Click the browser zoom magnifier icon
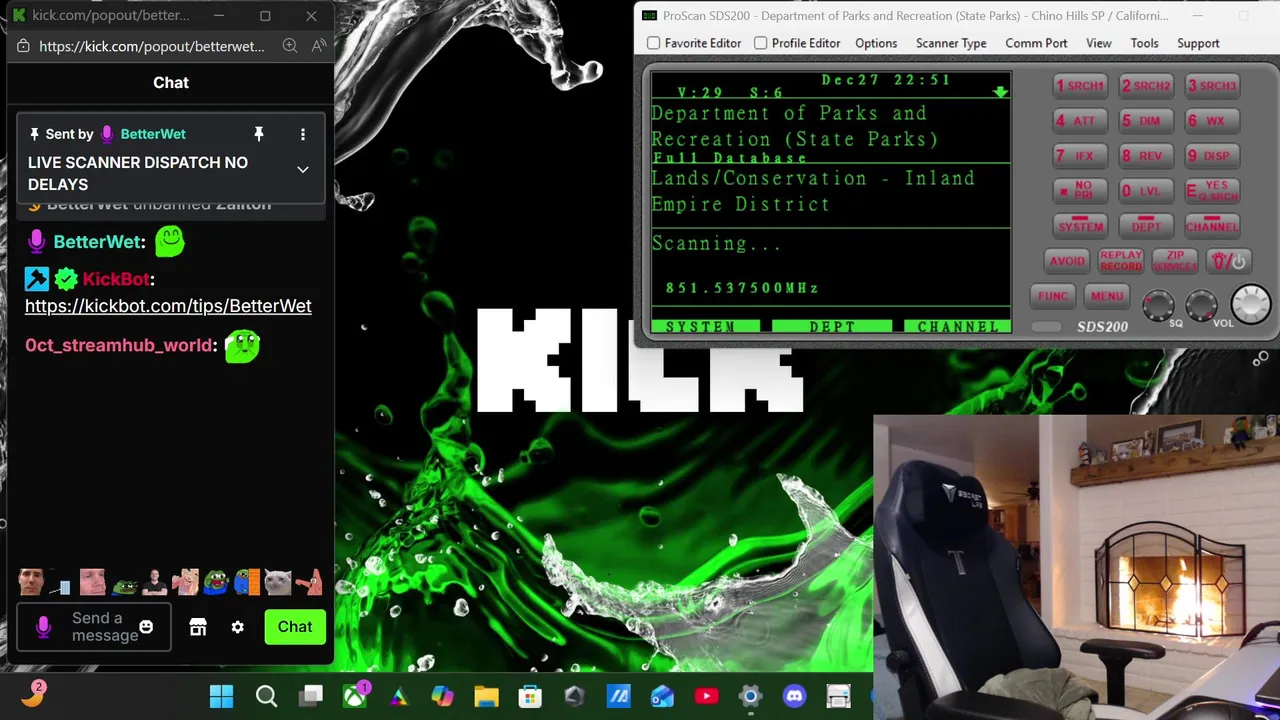This screenshot has height=720, width=1280. pyautogui.click(x=290, y=46)
